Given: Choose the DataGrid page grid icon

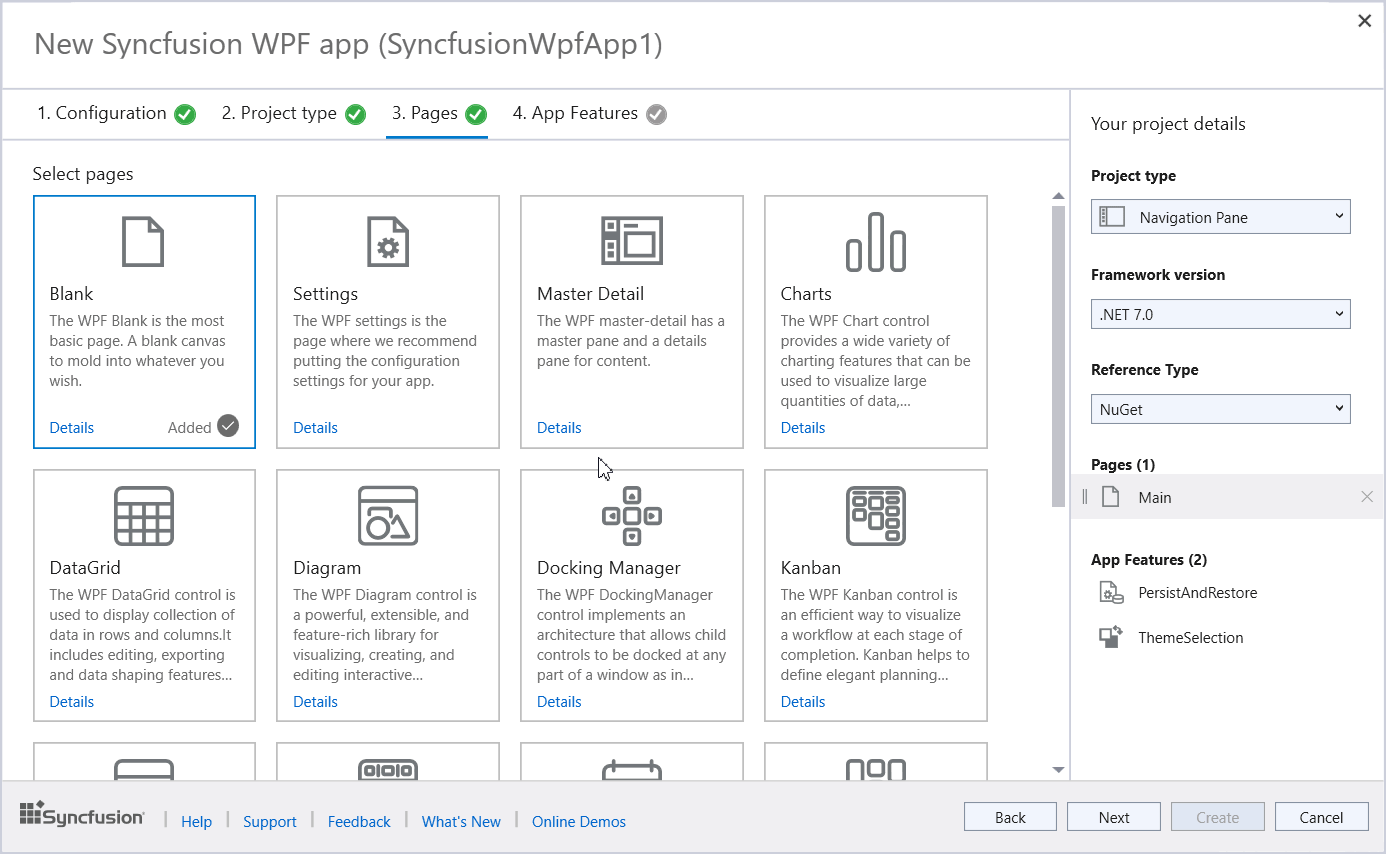Looking at the screenshot, I should (143, 516).
